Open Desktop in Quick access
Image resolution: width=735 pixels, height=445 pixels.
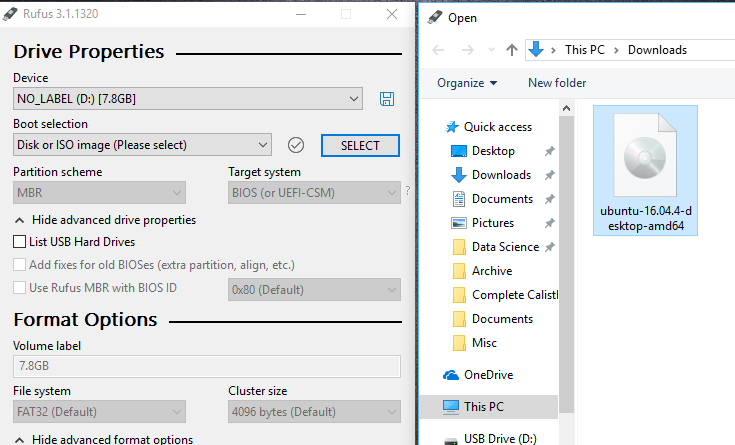tap(493, 151)
